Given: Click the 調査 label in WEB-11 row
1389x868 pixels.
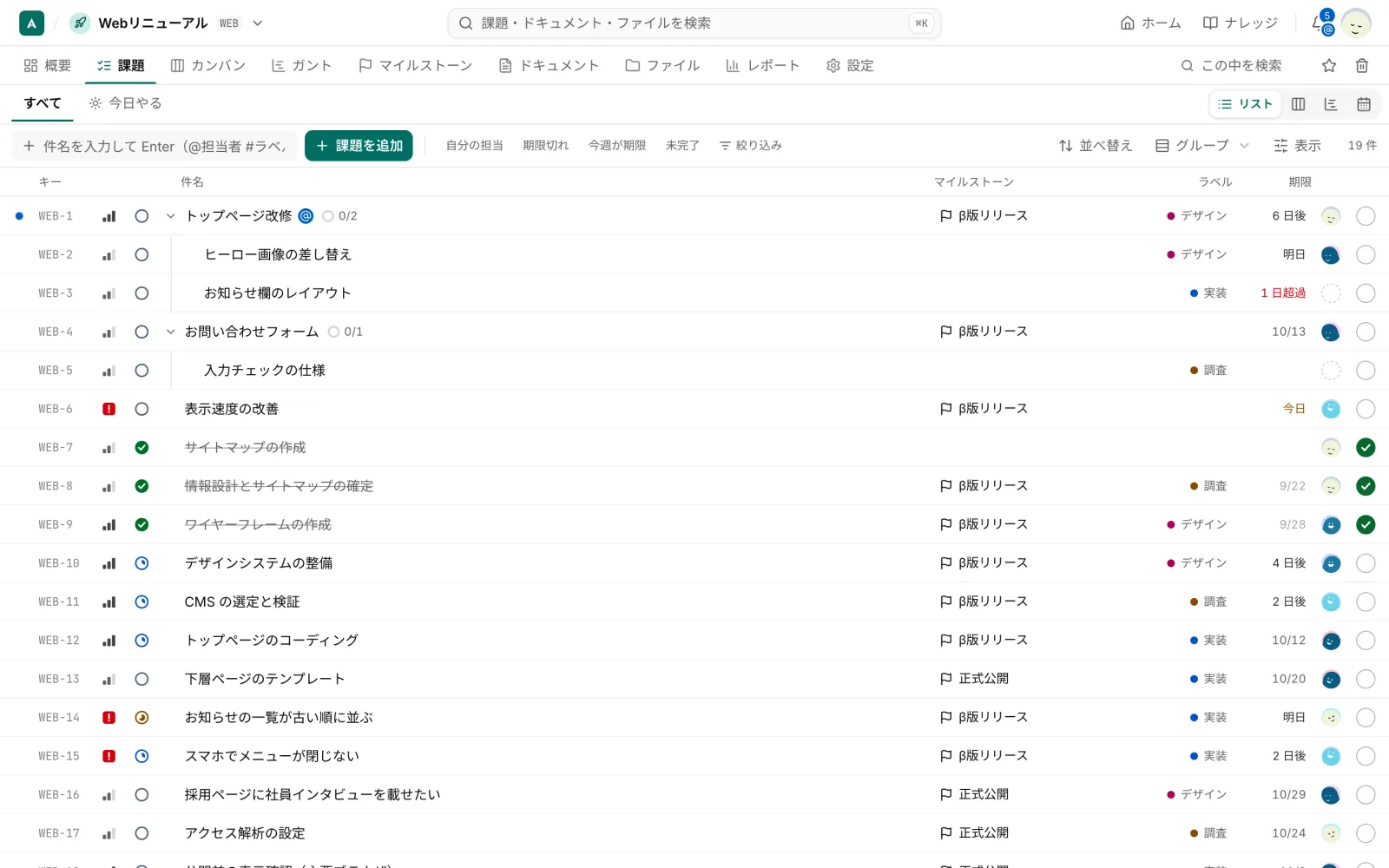Looking at the screenshot, I should point(1208,602).
